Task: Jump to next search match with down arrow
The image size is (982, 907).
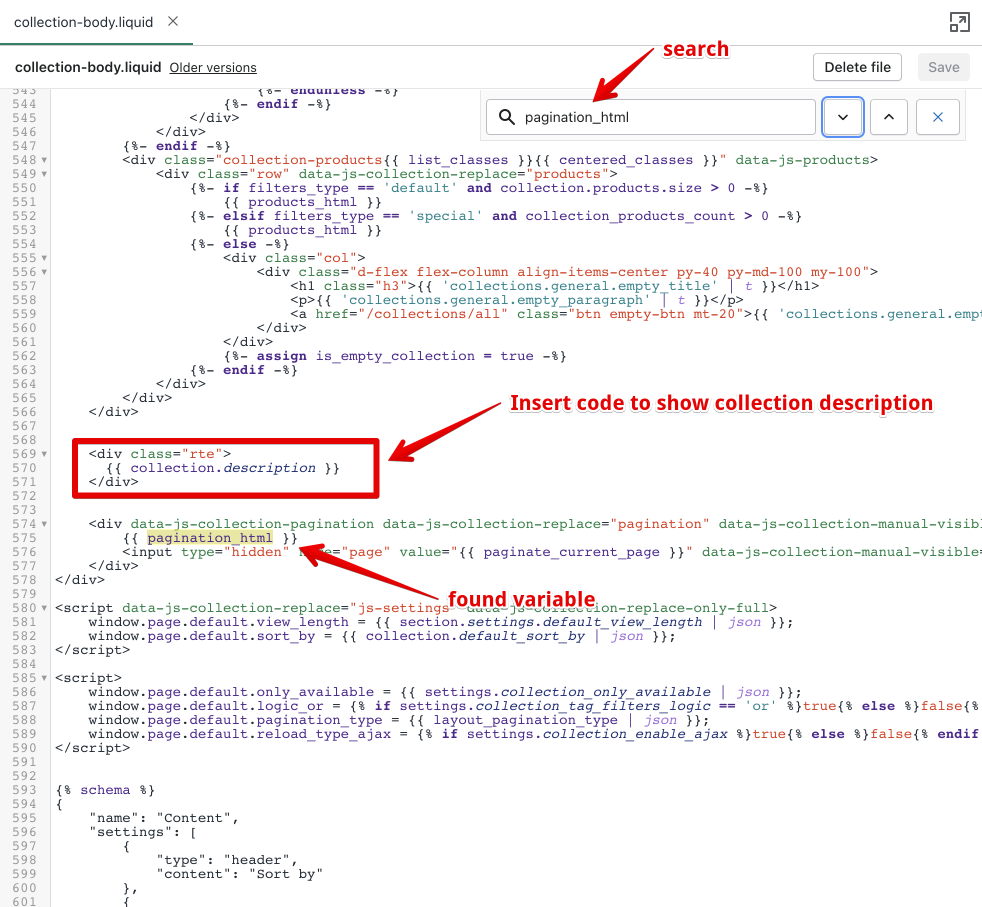Action: click(842, 117)
